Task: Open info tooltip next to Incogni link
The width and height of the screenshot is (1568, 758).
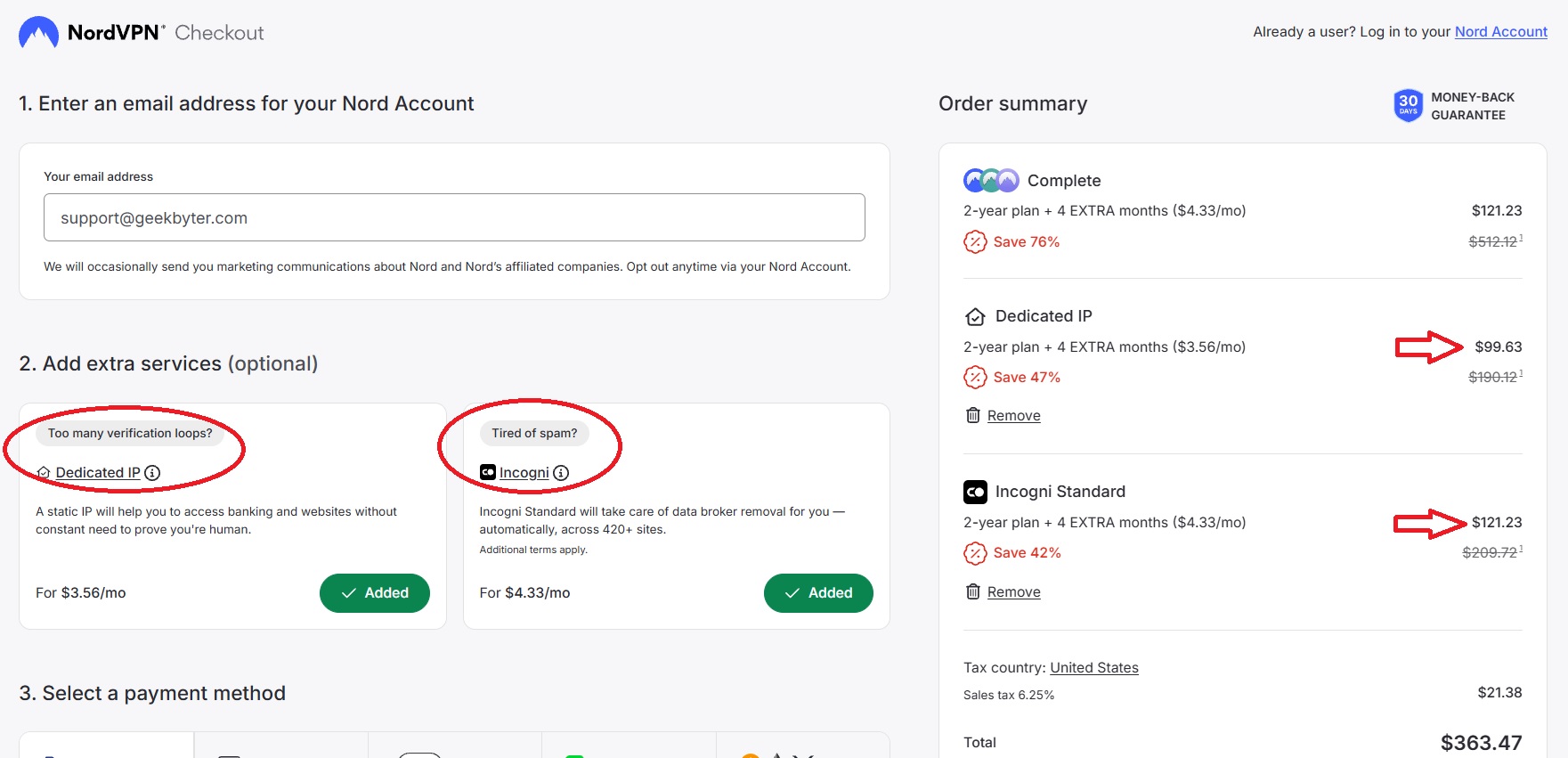Action: 561,473
